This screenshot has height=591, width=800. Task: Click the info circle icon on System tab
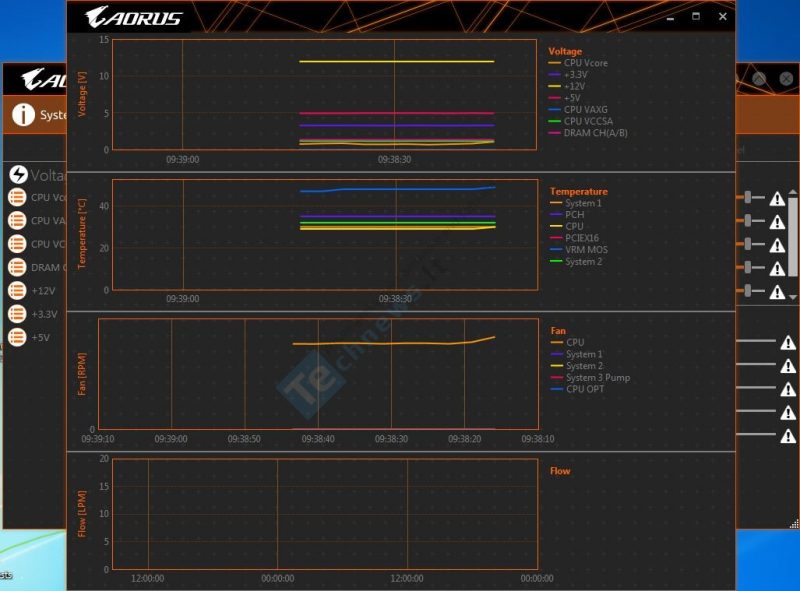tap(23, 114)
